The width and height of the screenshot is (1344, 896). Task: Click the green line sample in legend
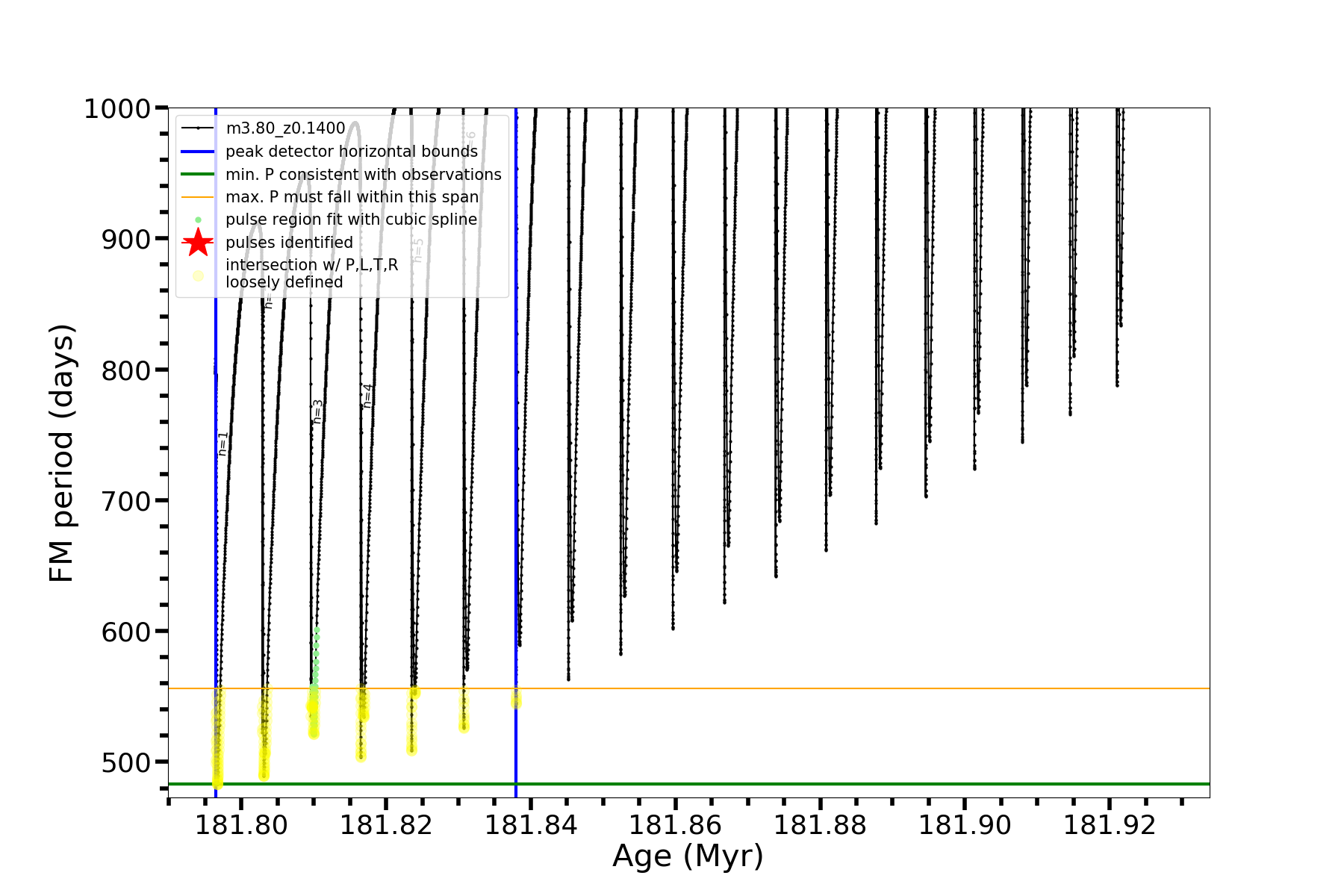(x=198, y=175)
